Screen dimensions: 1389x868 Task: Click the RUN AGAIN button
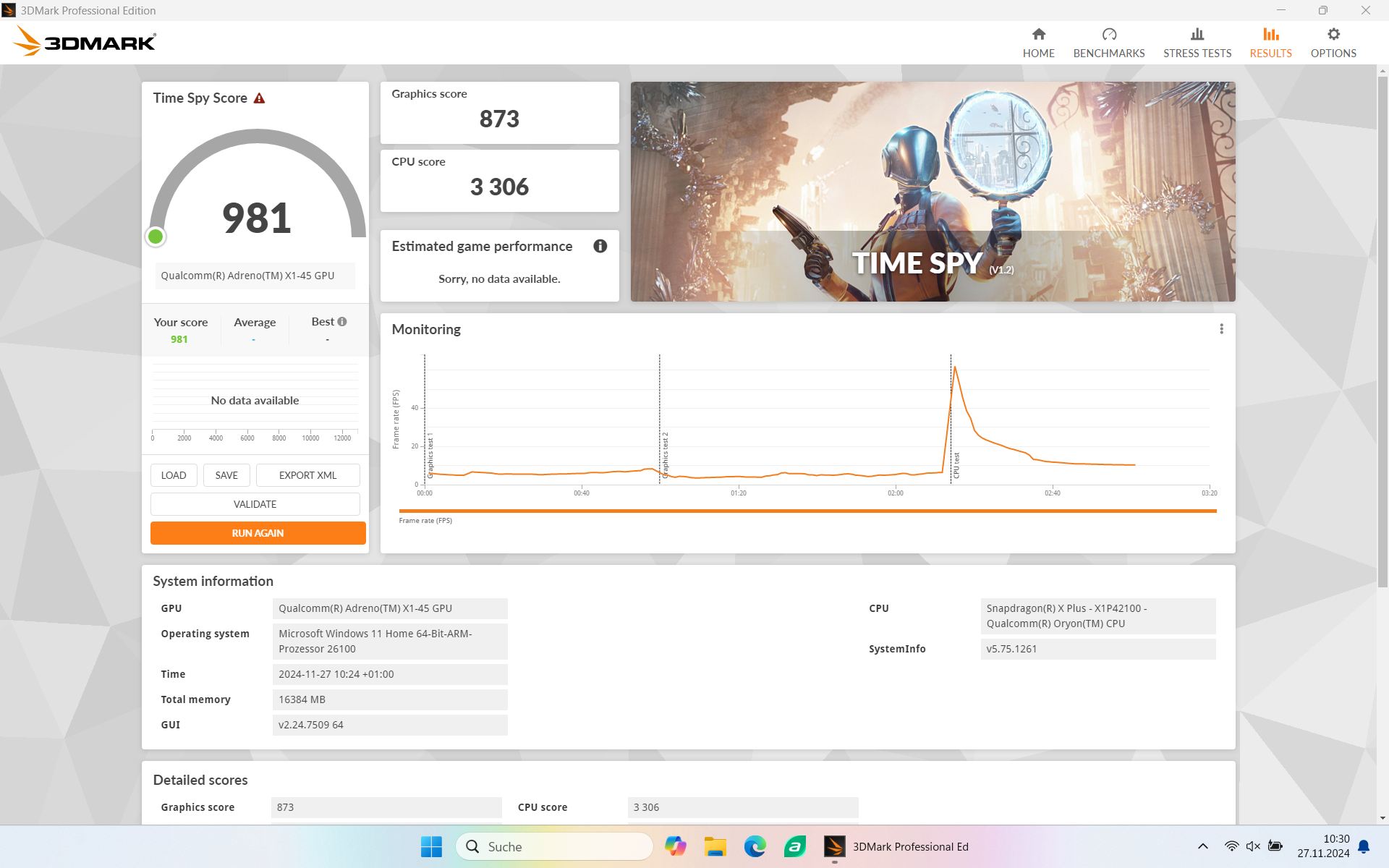point(258,533)
